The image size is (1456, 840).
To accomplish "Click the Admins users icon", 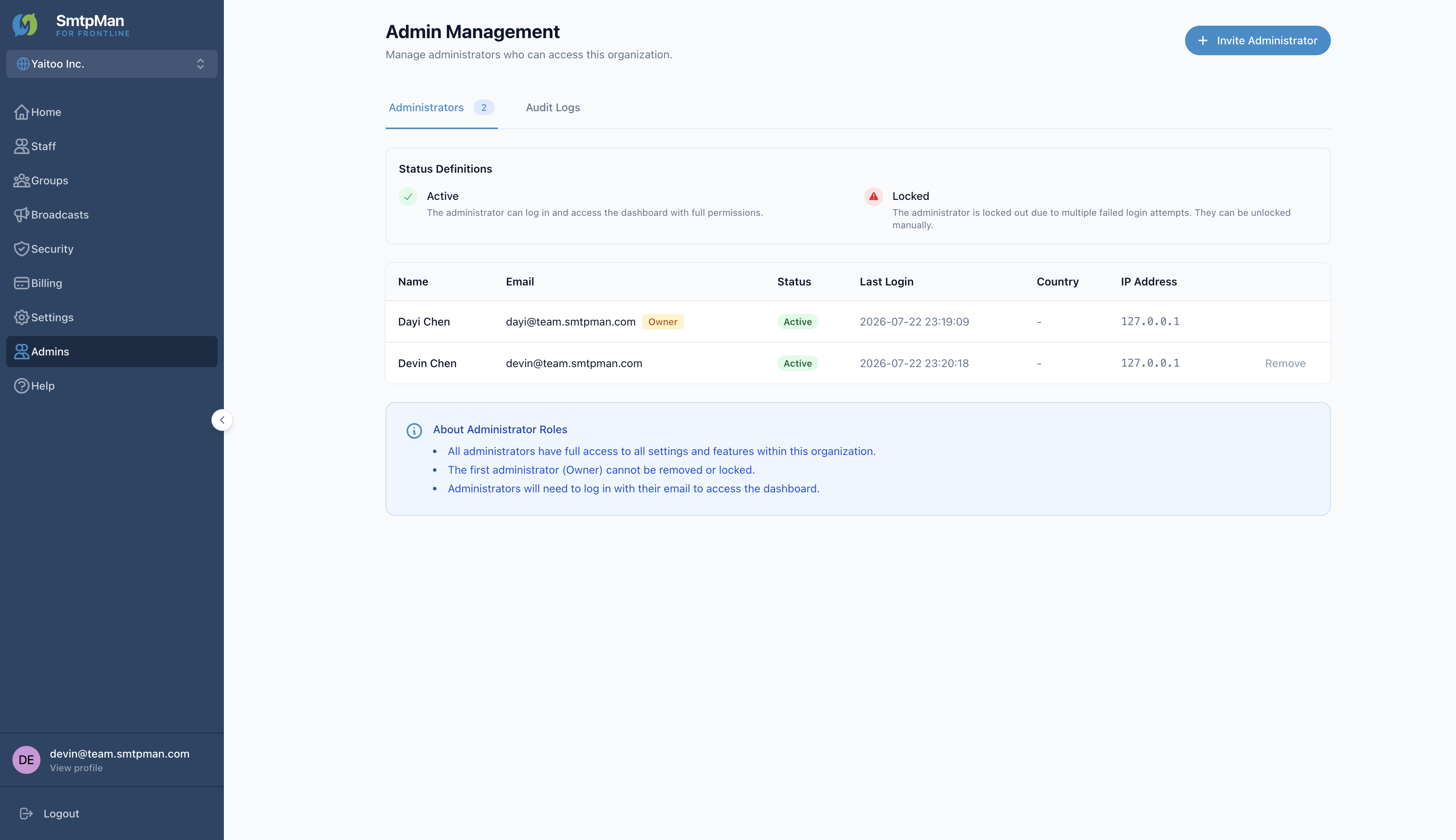I will 21,351.
